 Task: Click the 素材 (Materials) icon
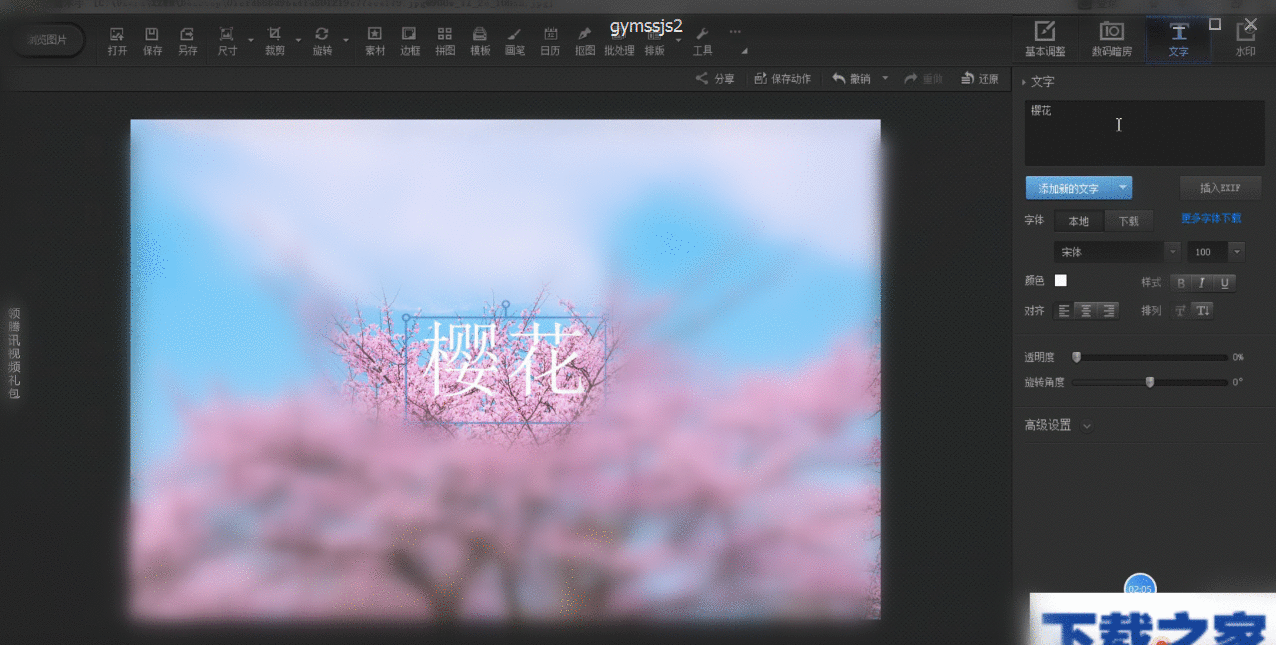(x=375, y=40)
